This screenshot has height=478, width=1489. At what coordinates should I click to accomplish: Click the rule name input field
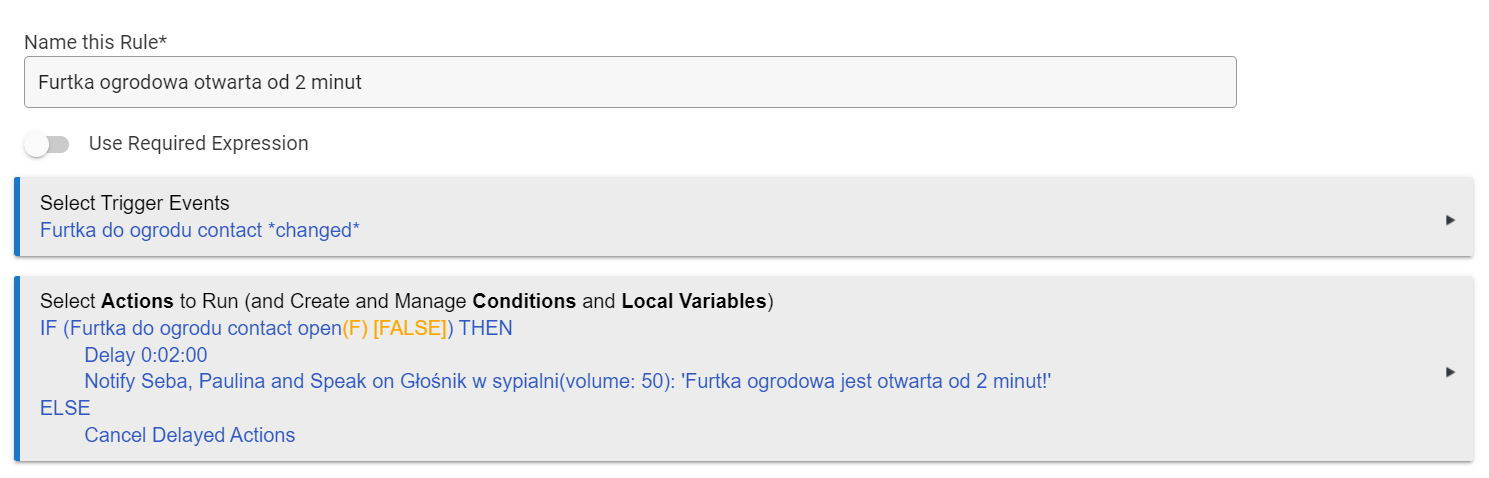[x=630, y=82]
